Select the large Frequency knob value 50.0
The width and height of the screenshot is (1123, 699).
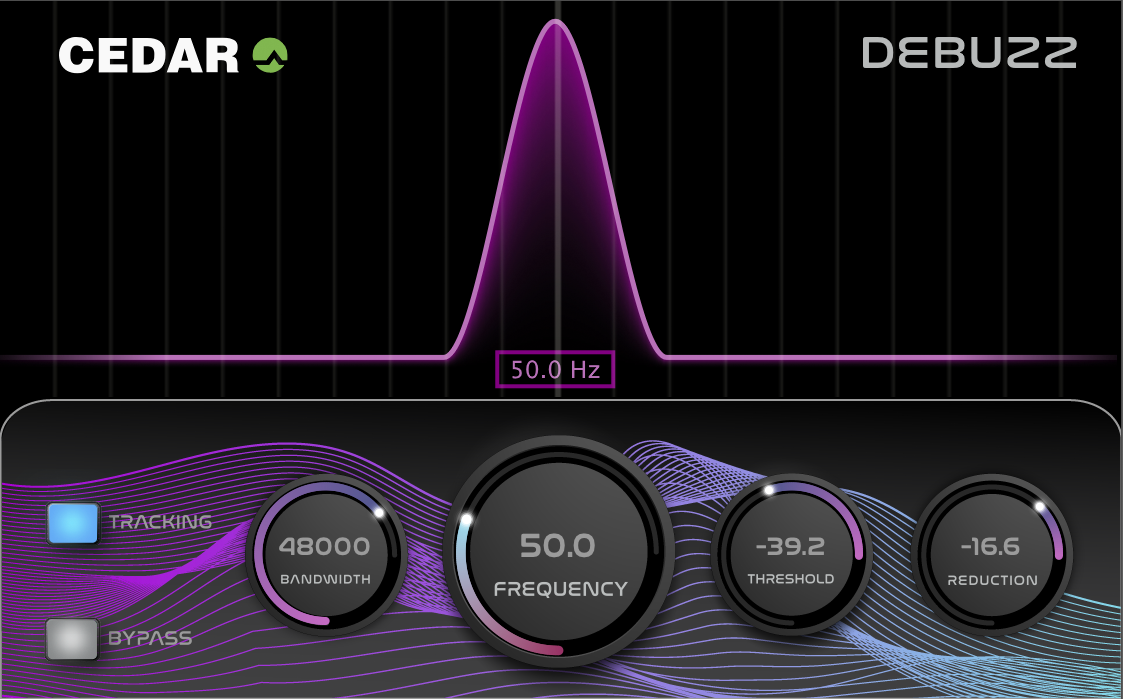[x=557, y=546]
